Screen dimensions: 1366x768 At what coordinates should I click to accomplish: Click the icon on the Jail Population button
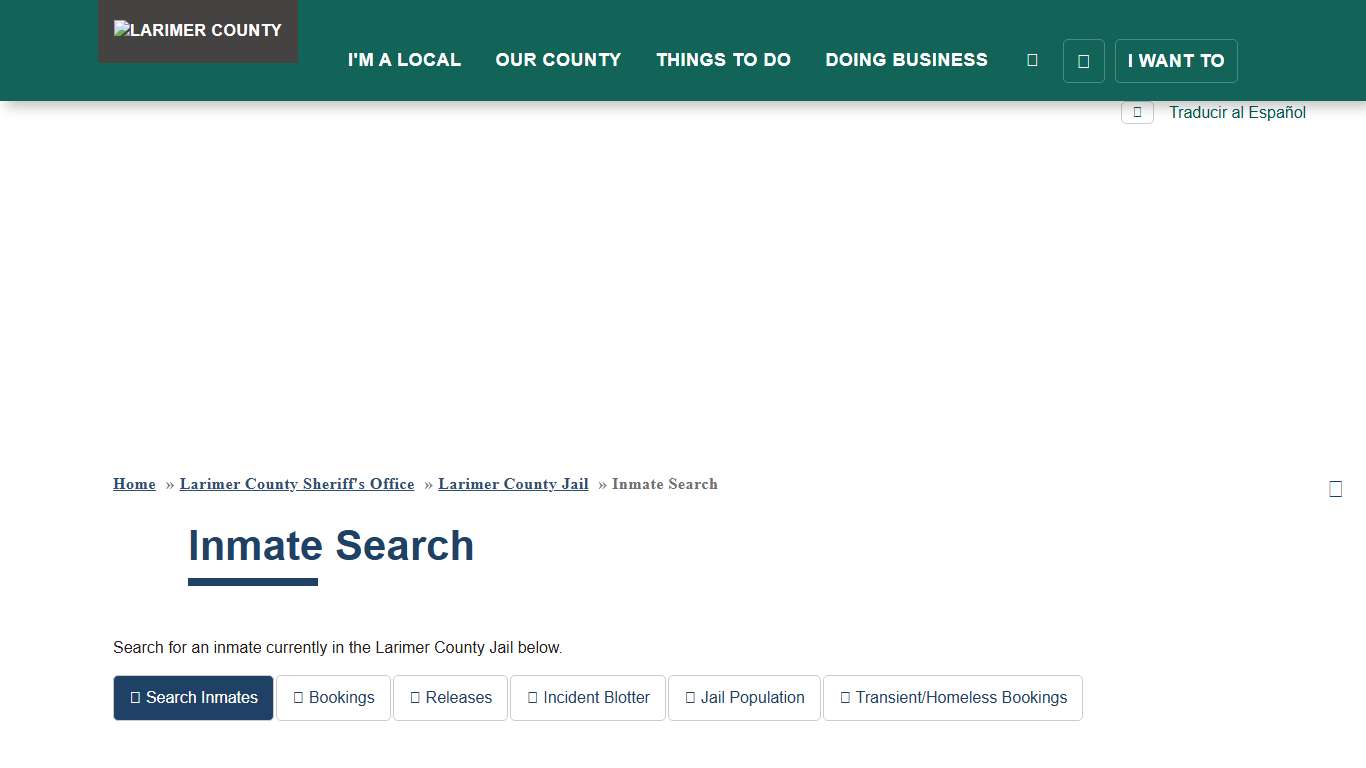click(690, 697)
